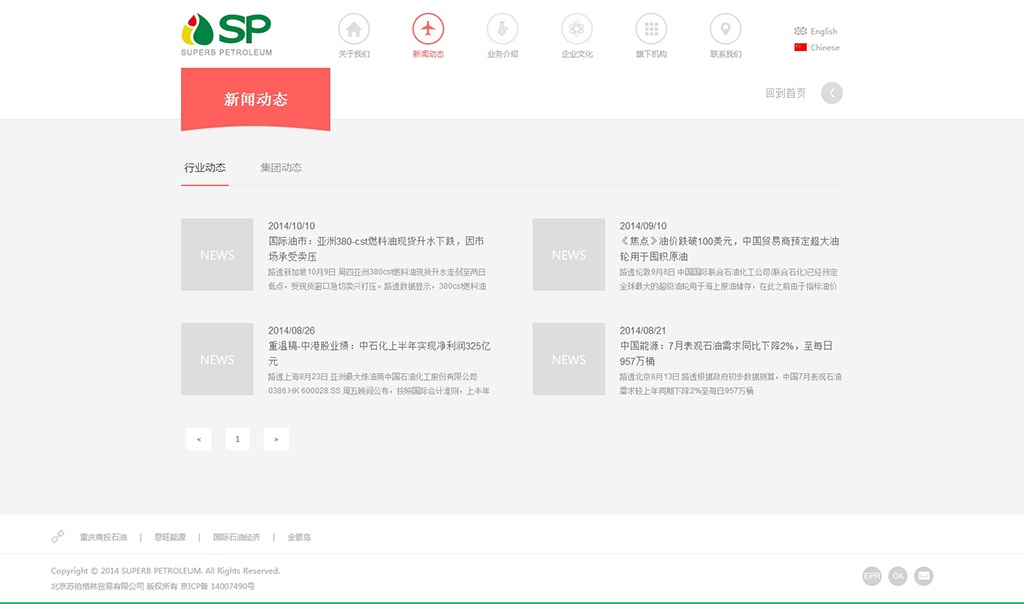This screenshot has height=604, width=1024.
Task: Collapse to previous page using < arrow
Action: pos(198,438)
